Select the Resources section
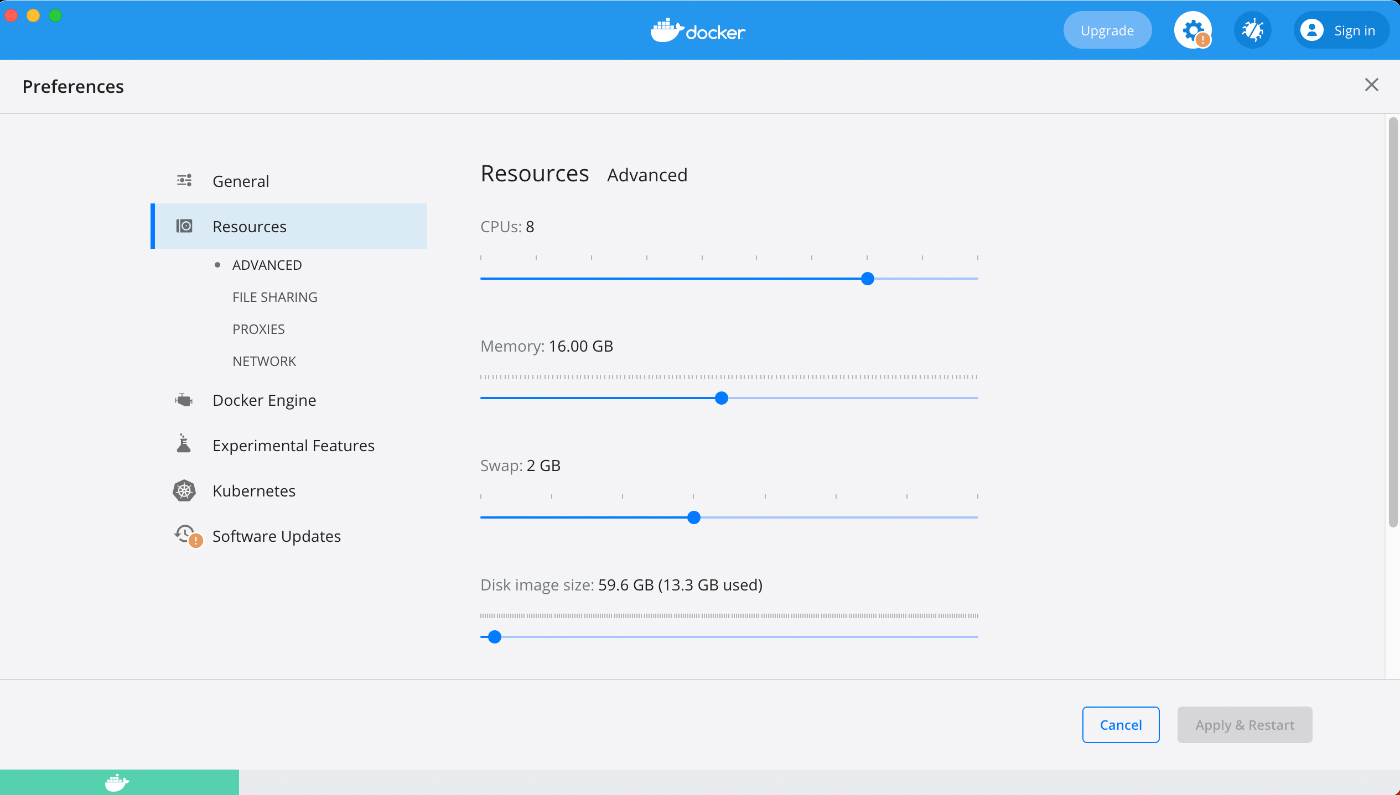This screenshot has height=795, width=1400. (x=289, y=226)
